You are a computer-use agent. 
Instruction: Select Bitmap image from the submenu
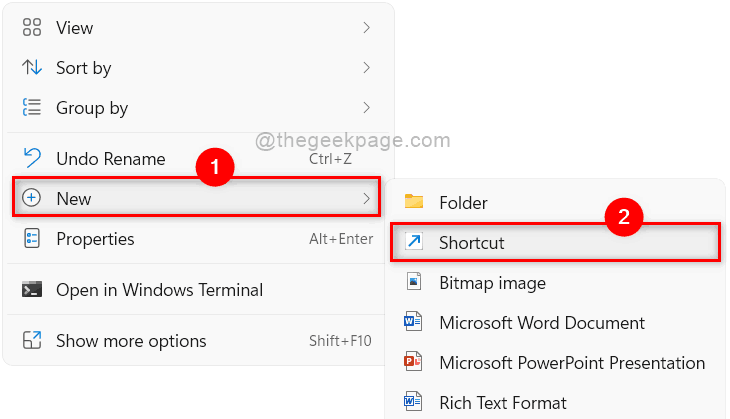point(492,283)
